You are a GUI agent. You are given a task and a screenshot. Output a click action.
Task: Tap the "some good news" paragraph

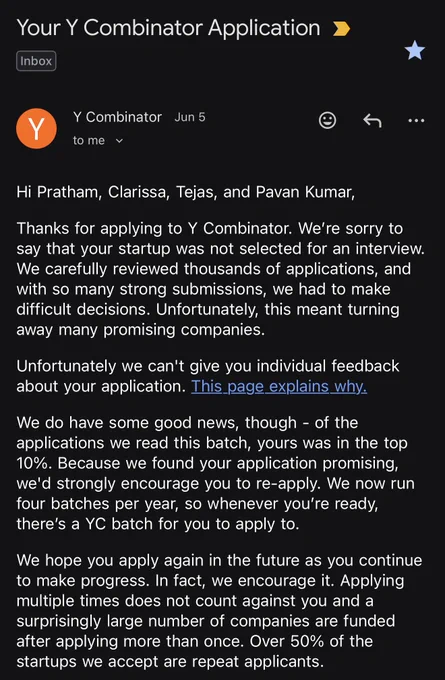pos(216,473)
